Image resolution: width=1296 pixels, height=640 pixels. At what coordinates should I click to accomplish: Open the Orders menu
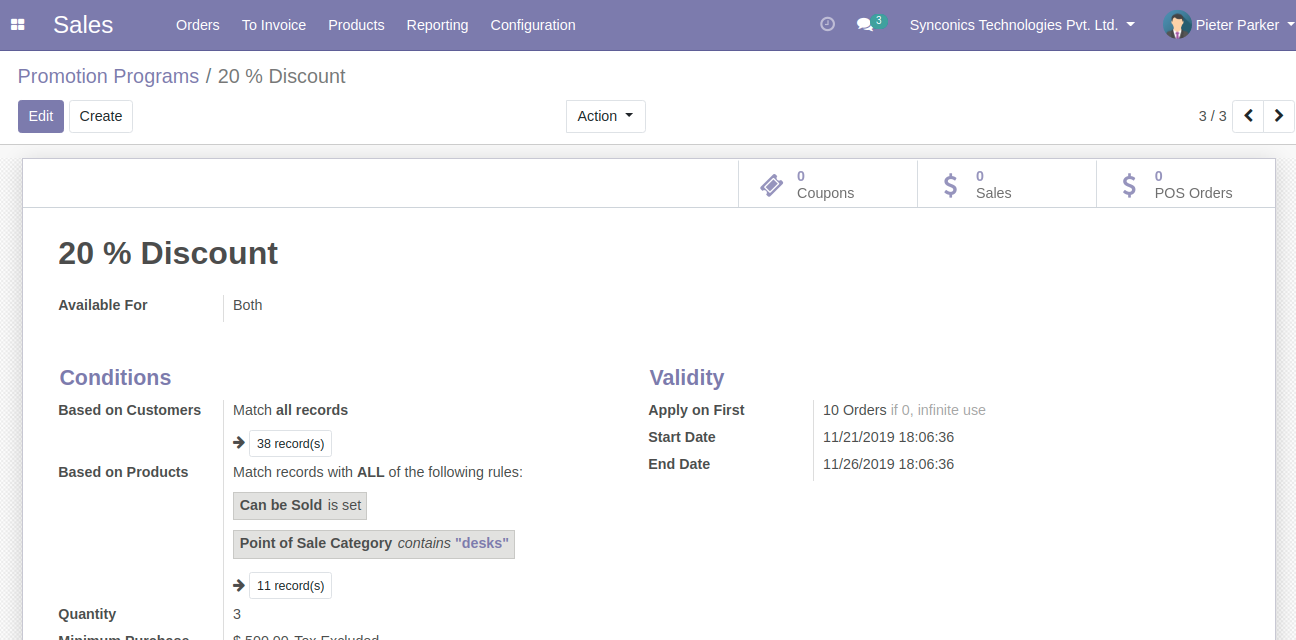[x=197, y=25]
